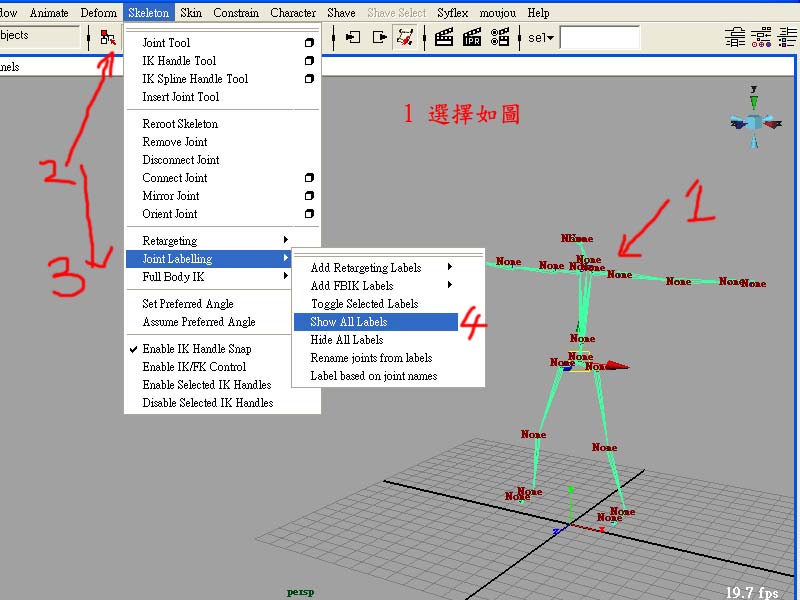The image size is (800, 600).
Task: Click the render current frame clapboard icon
Action: (x=444, y=37)
